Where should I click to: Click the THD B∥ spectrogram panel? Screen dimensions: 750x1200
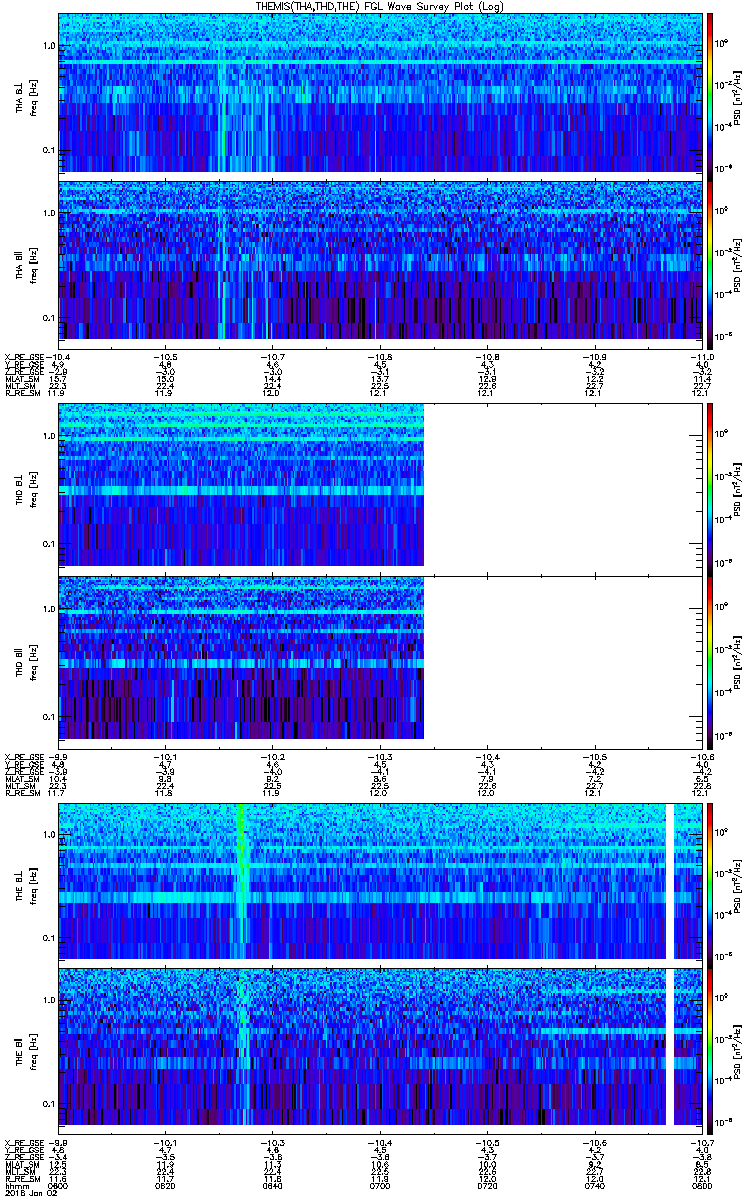coord(380,662)
